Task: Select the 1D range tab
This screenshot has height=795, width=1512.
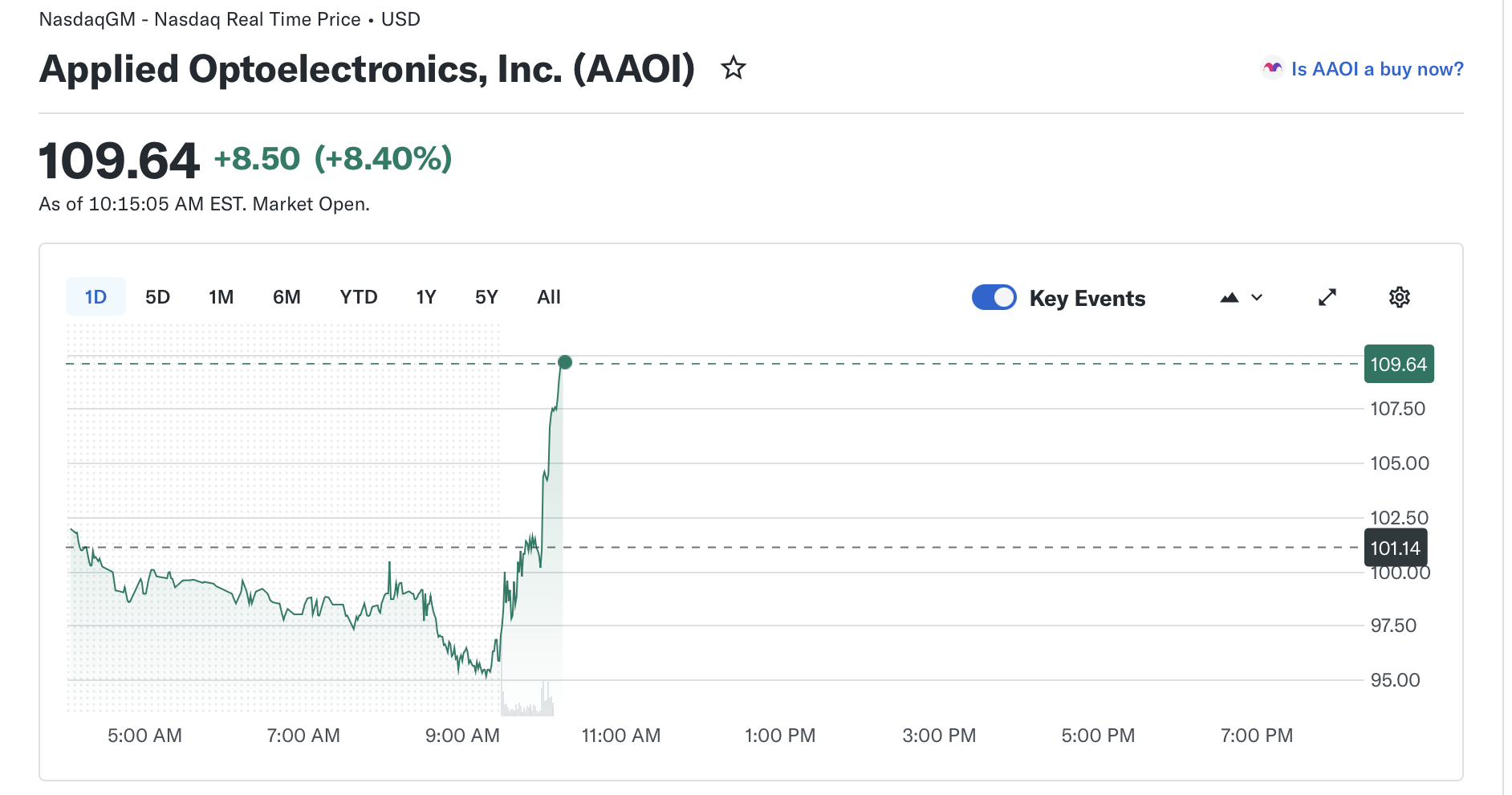Action: coord(96,297)
